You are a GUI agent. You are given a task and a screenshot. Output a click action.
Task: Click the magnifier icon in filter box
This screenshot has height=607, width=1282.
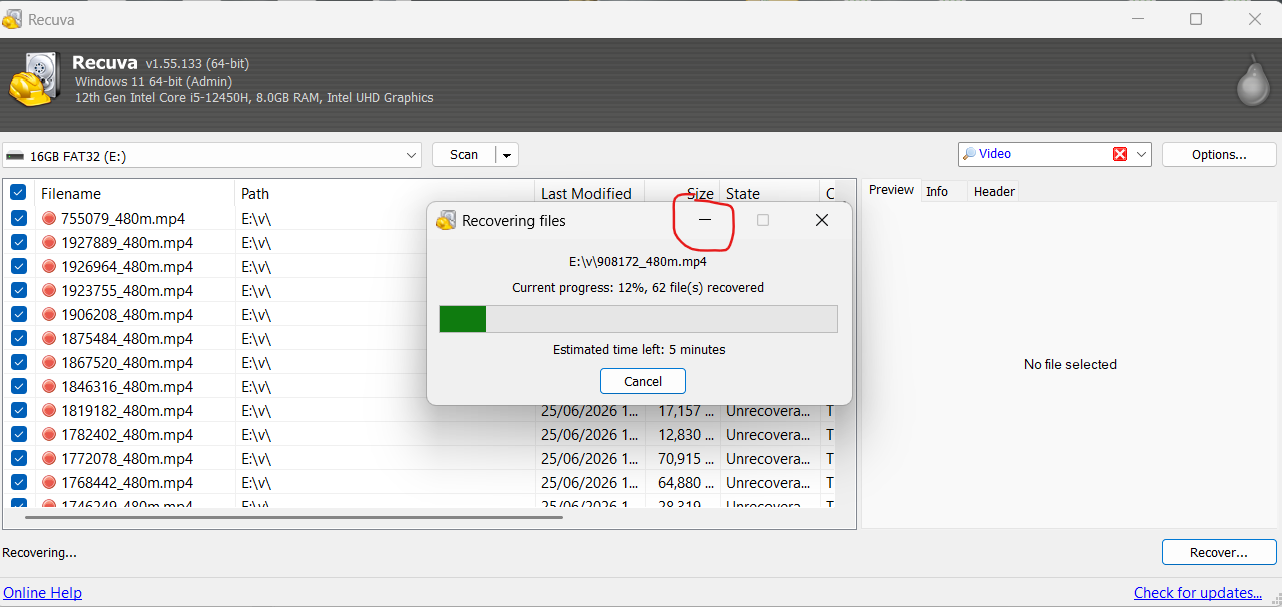point(969,154)
